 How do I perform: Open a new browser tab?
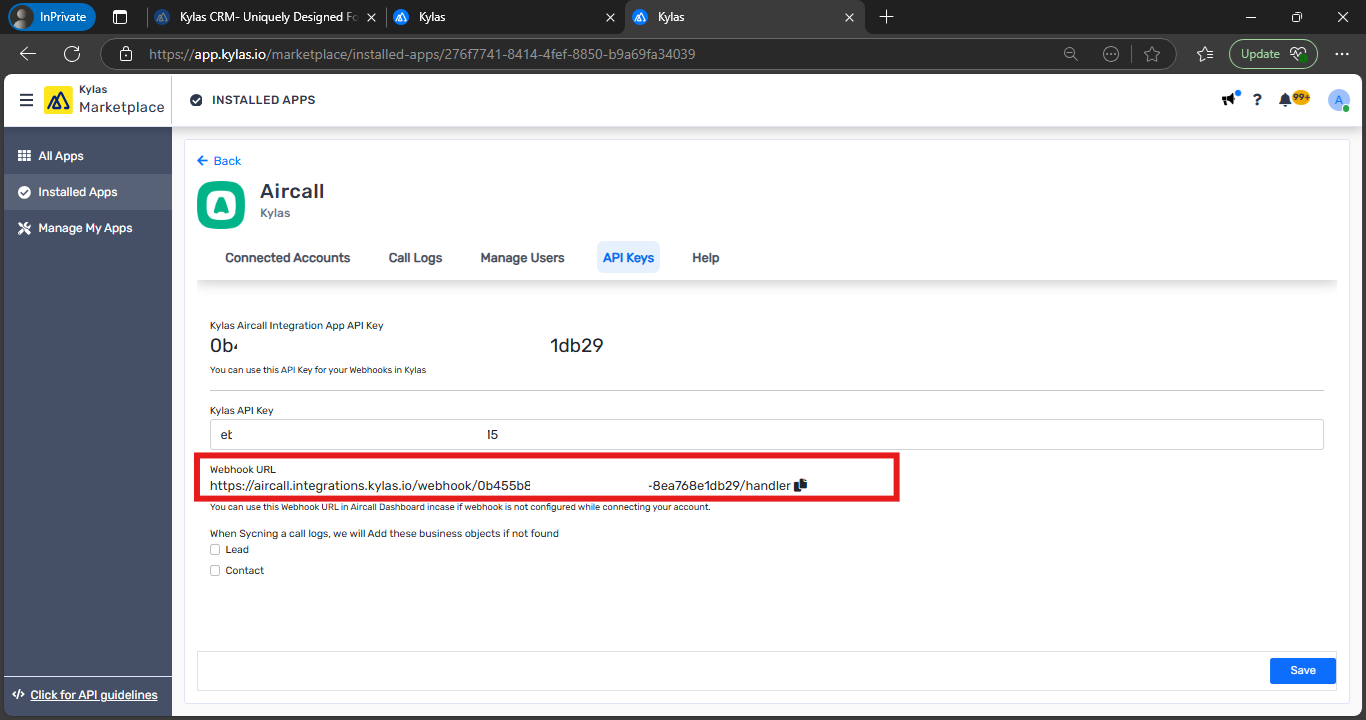click(x=886, y=17)
